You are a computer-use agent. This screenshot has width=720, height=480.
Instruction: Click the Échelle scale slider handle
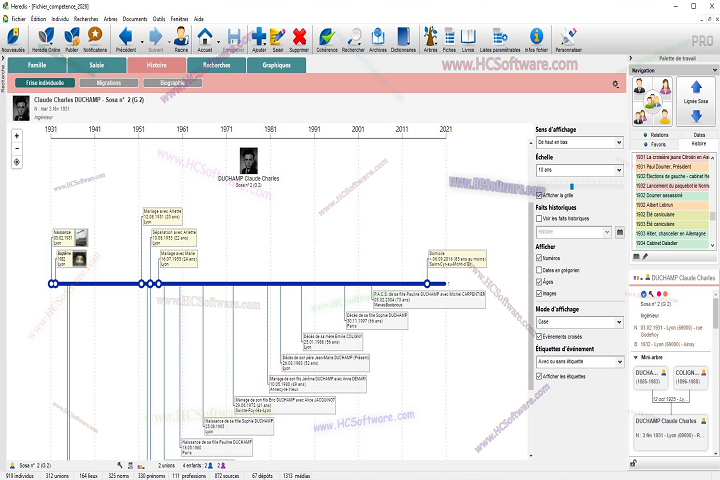click(571, 185)
